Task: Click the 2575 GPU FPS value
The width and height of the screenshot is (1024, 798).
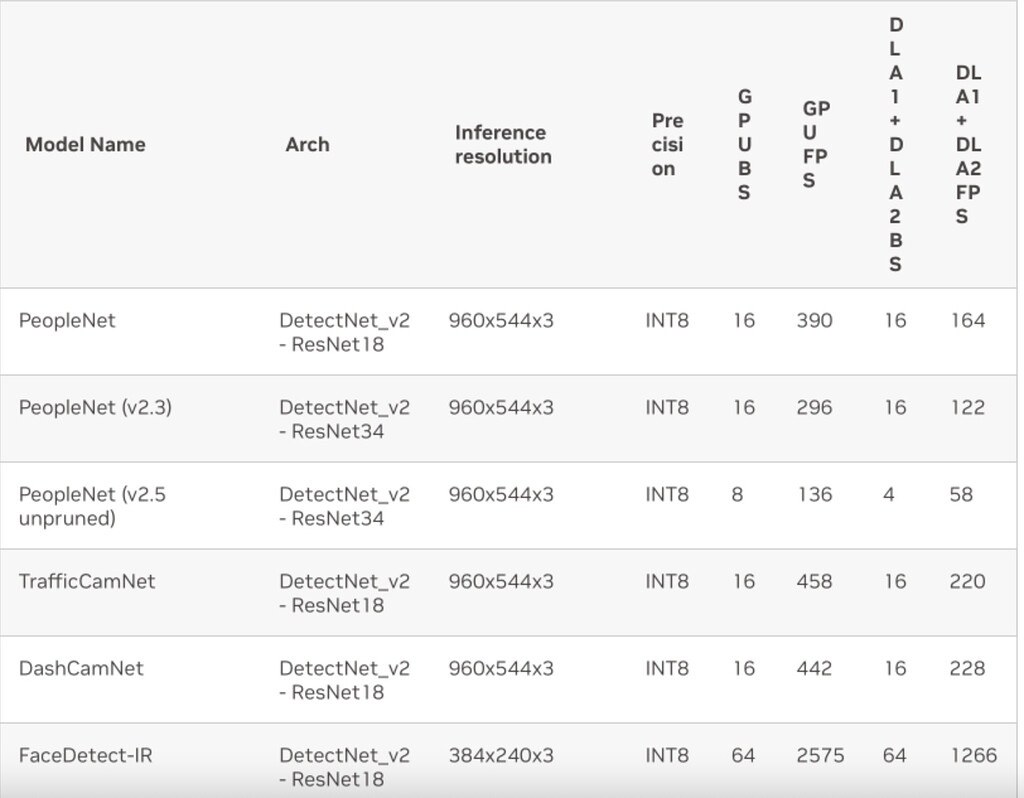Action: click(x=820, y=756)
